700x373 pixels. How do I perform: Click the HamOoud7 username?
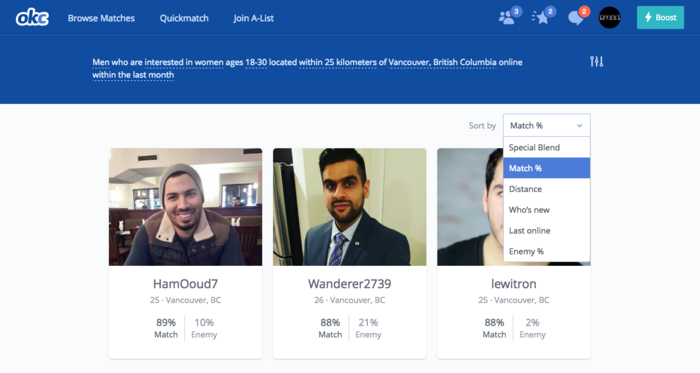click(185, 284)
